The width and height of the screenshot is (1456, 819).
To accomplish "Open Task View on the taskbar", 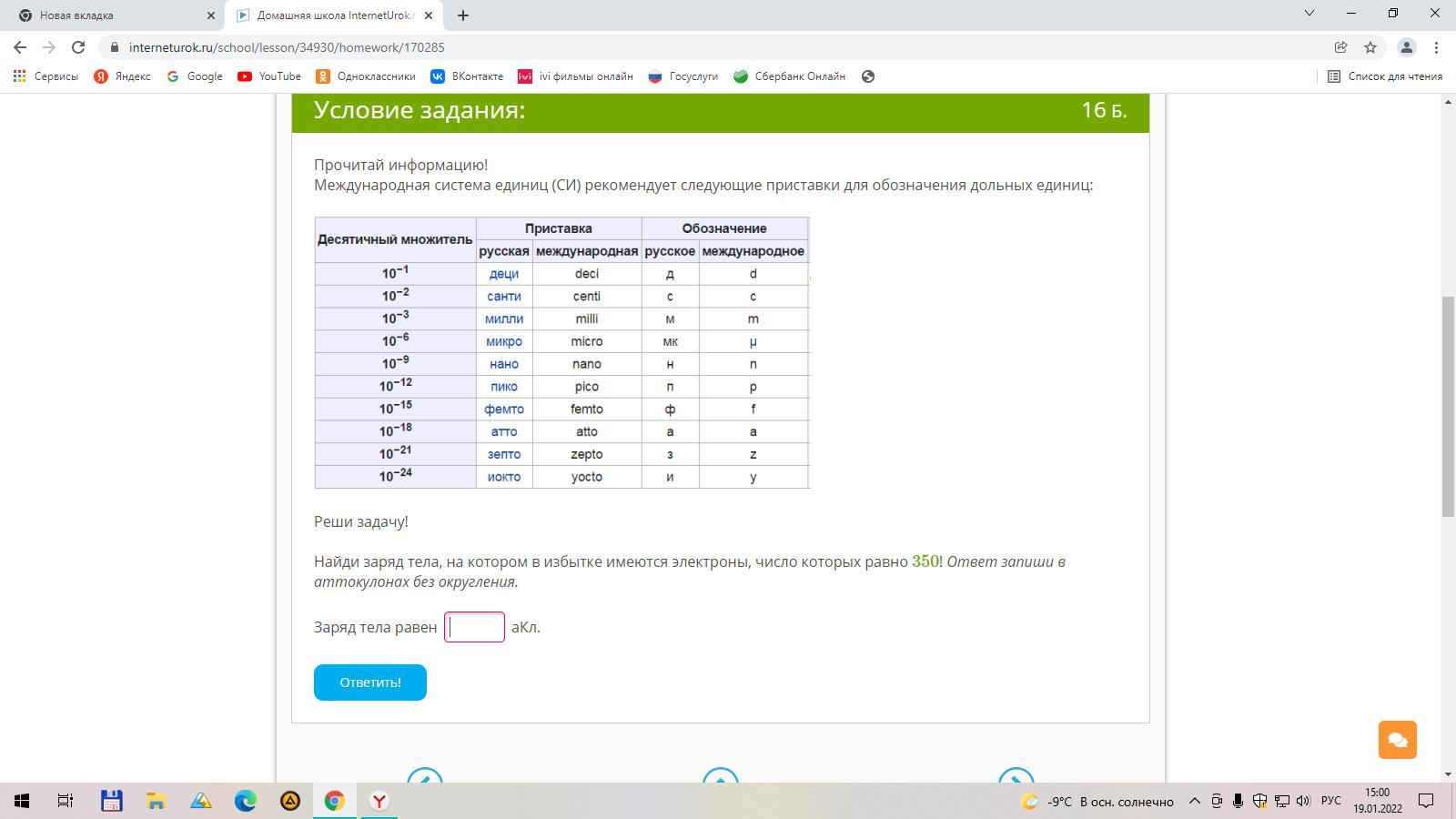I will click(x=66, y=801).
